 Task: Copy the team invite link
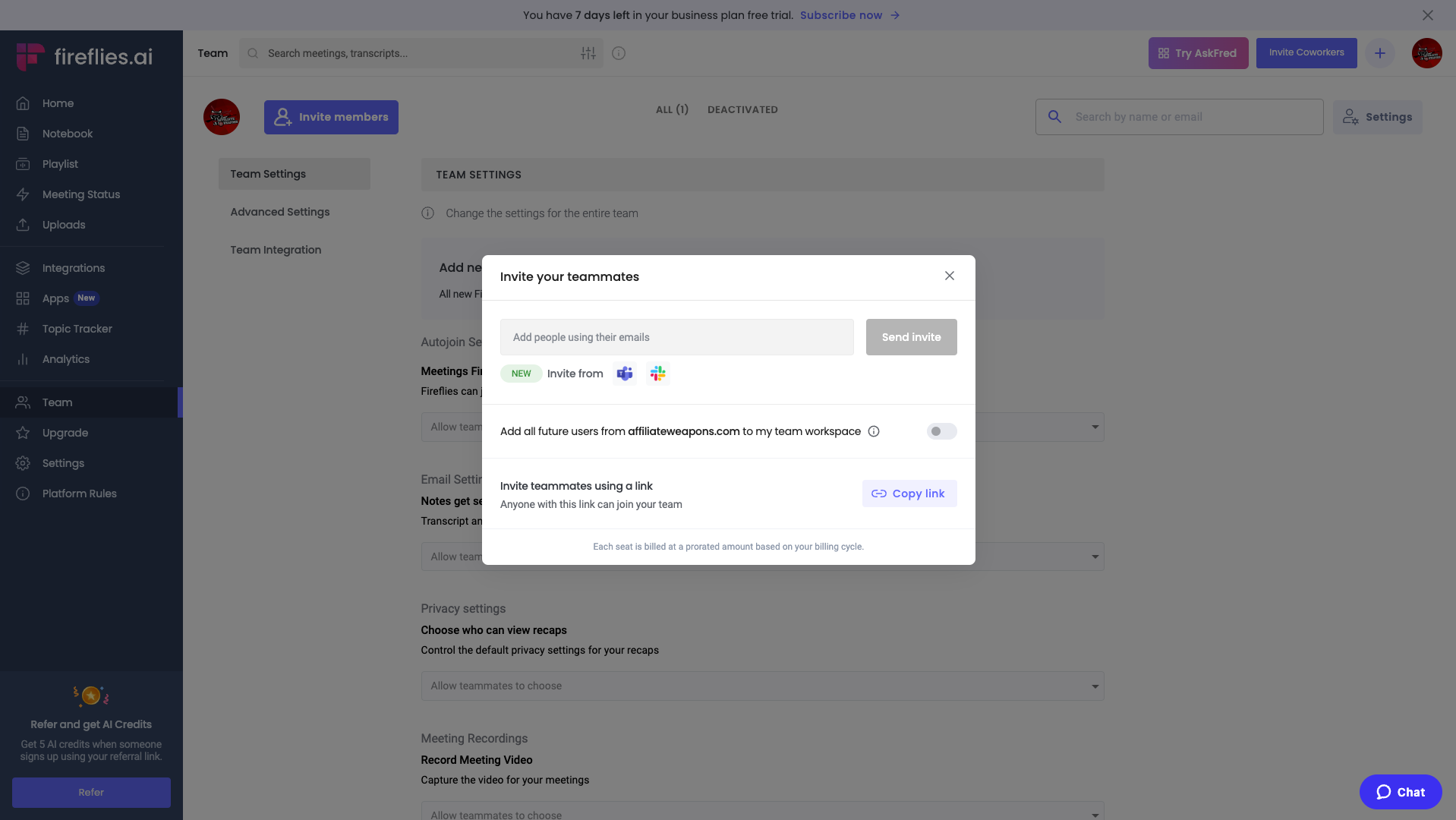coord(909,494)
